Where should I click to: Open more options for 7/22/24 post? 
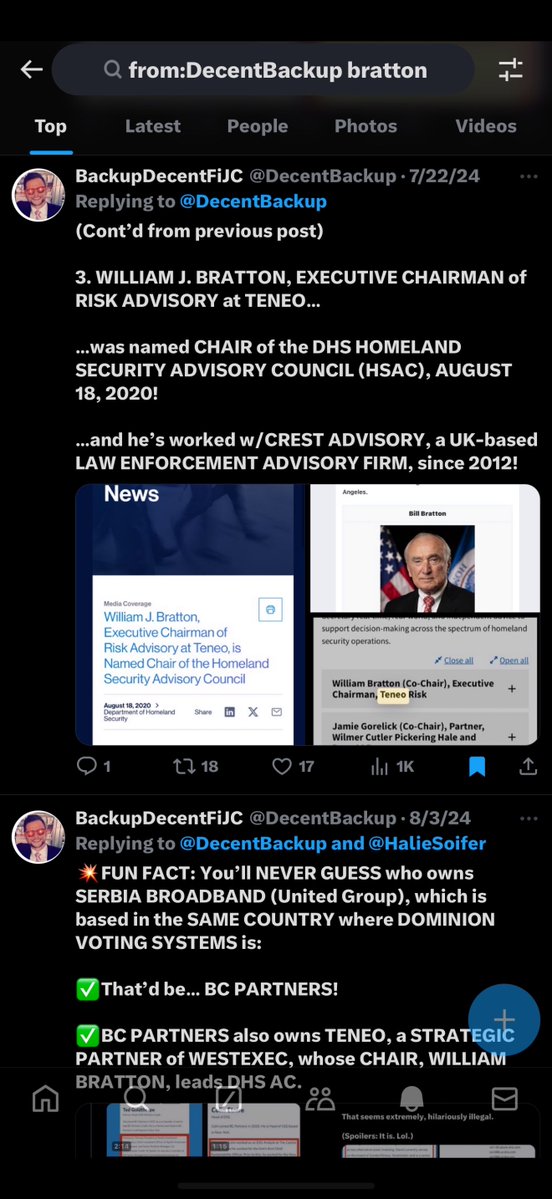click(x=528, y=177)
